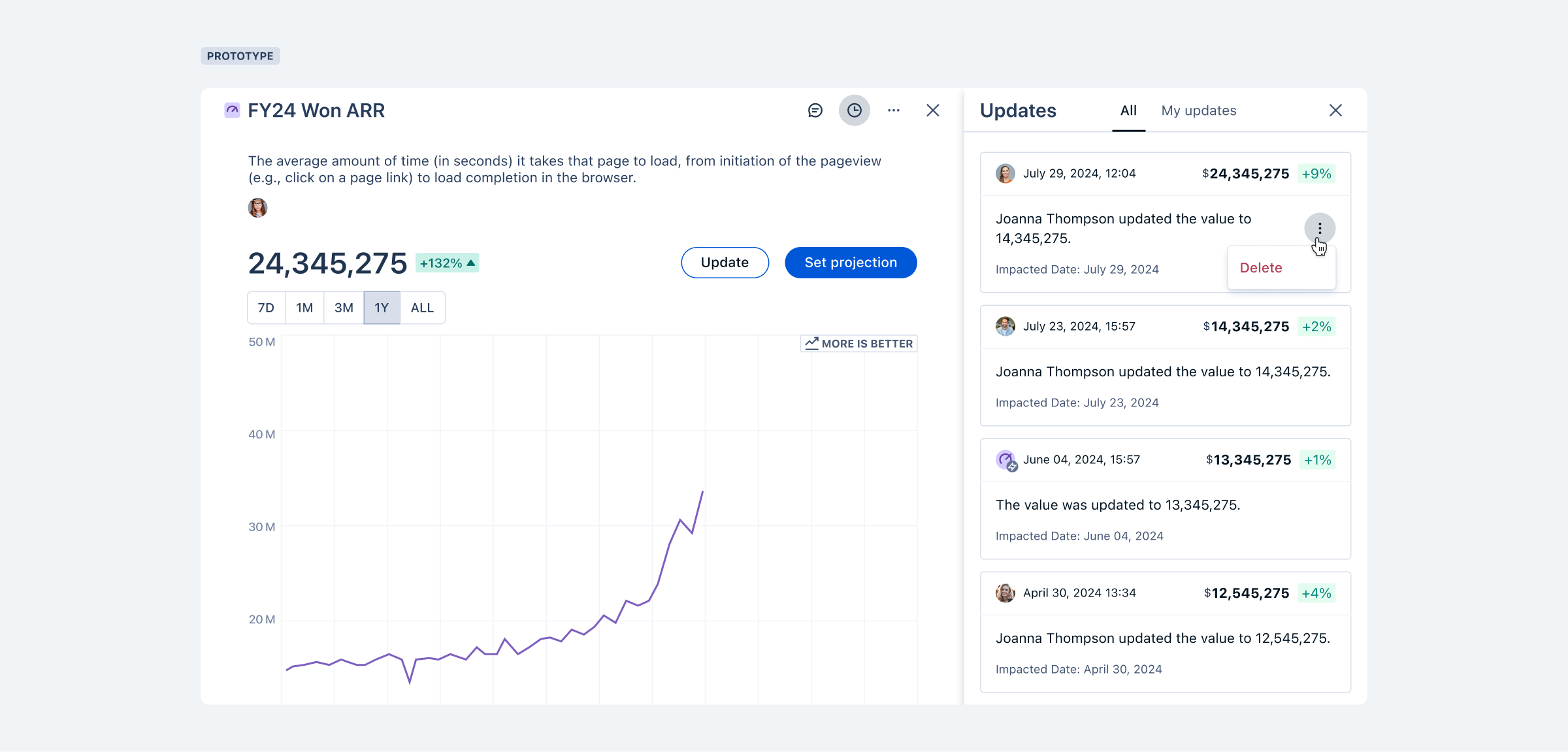This screenshot has width=1568, height=752.
Task: Click 'Impacted Date: July 29, 2024' text
Action: pyautogui.click(x=1077, y=269)
